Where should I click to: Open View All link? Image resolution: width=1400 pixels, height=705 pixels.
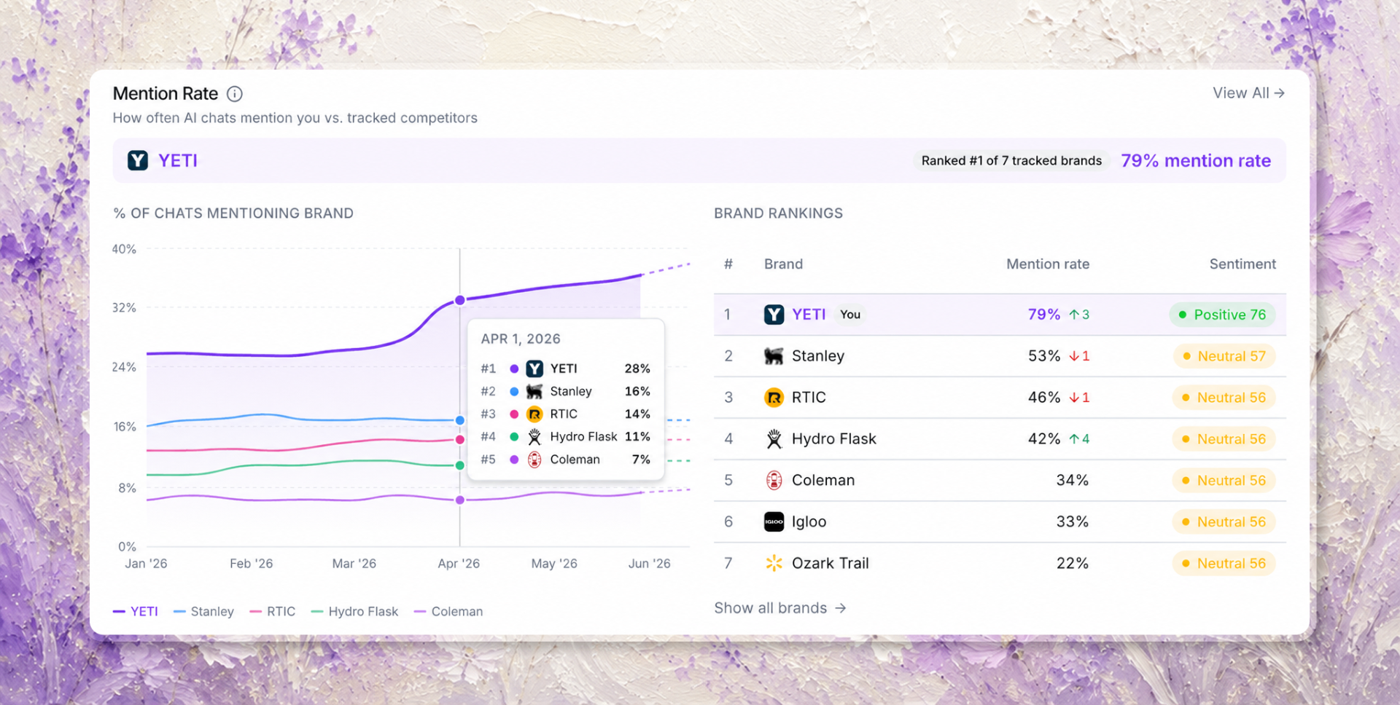(1249, 93)
